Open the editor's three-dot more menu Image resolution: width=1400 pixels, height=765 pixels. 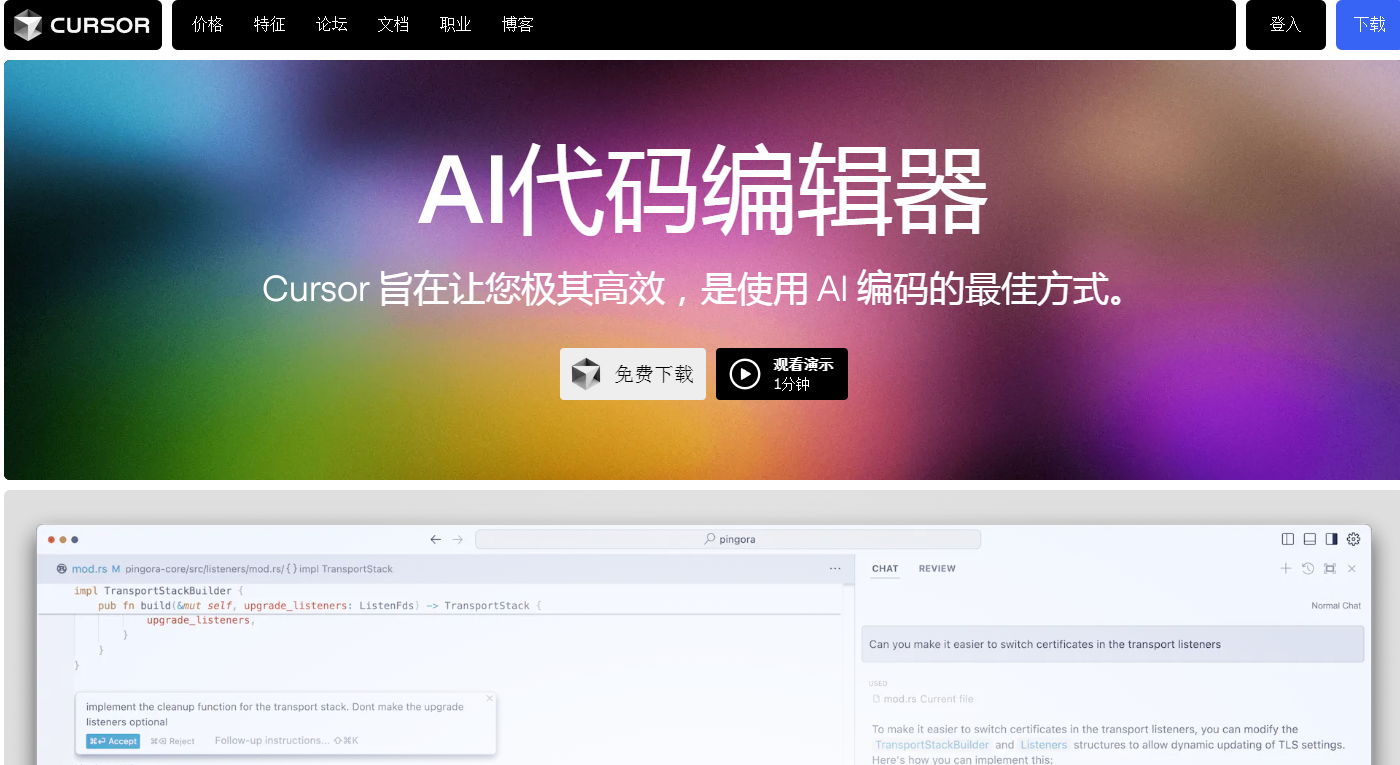pos(835,568)
